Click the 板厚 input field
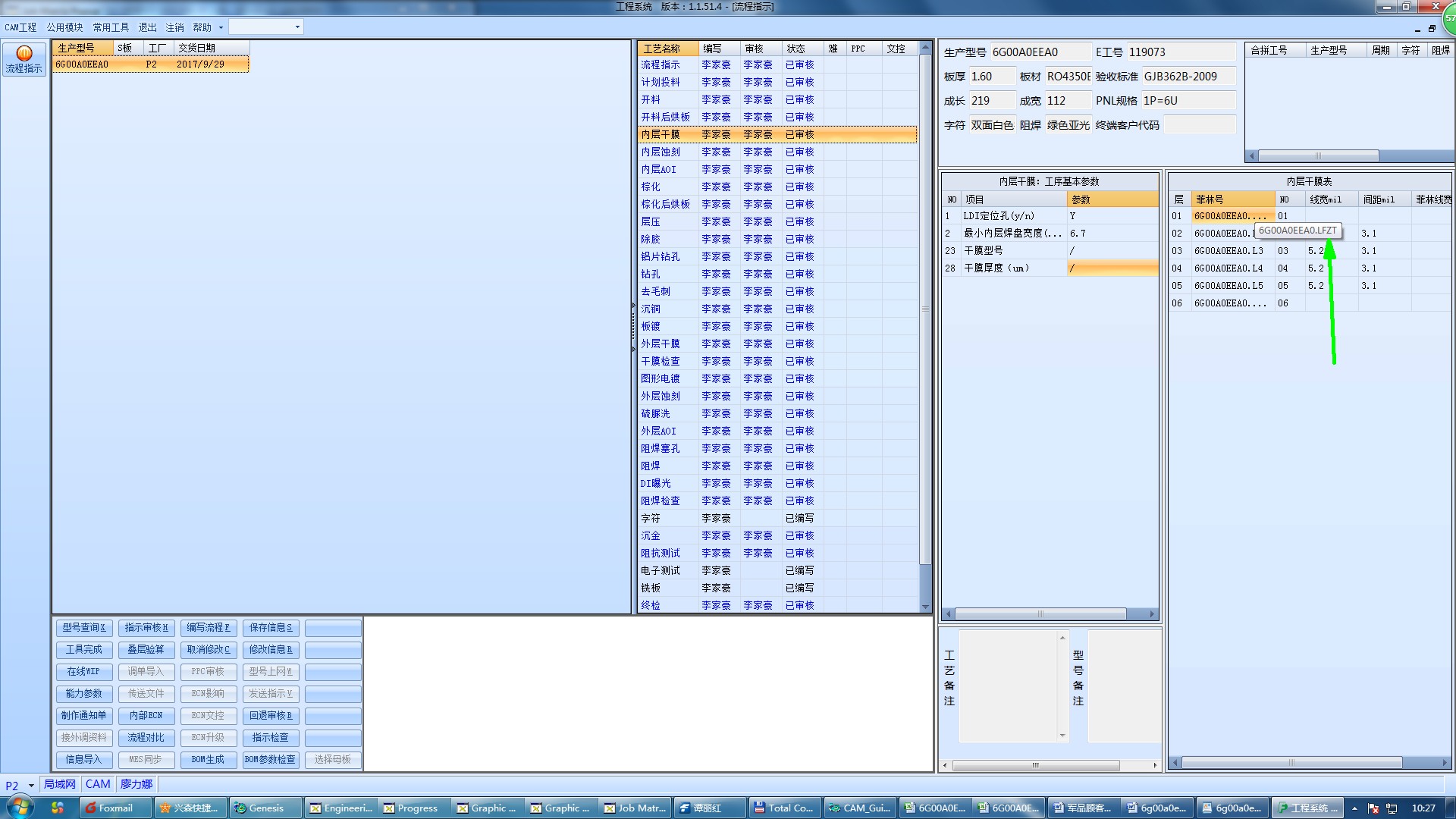This screenshot has height=819, width=1456. (x=991, y=77)
